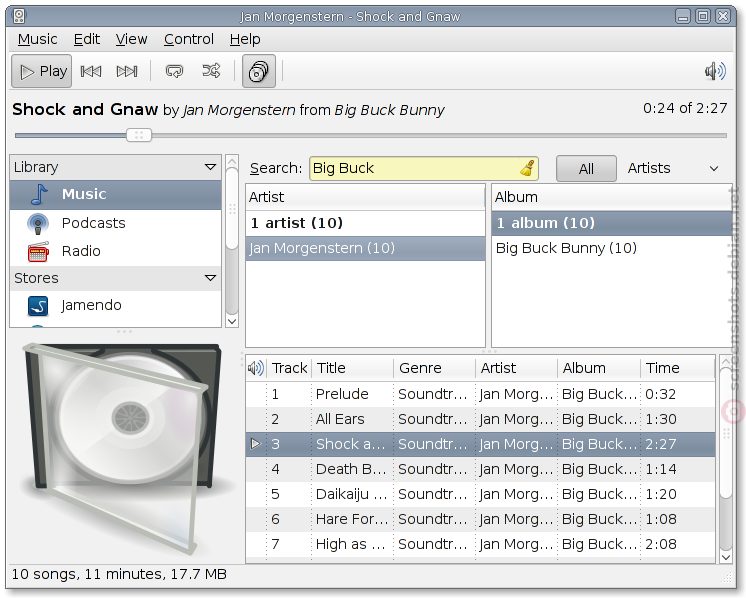
Task: Click the Play button
Action: tap(41, 71)
